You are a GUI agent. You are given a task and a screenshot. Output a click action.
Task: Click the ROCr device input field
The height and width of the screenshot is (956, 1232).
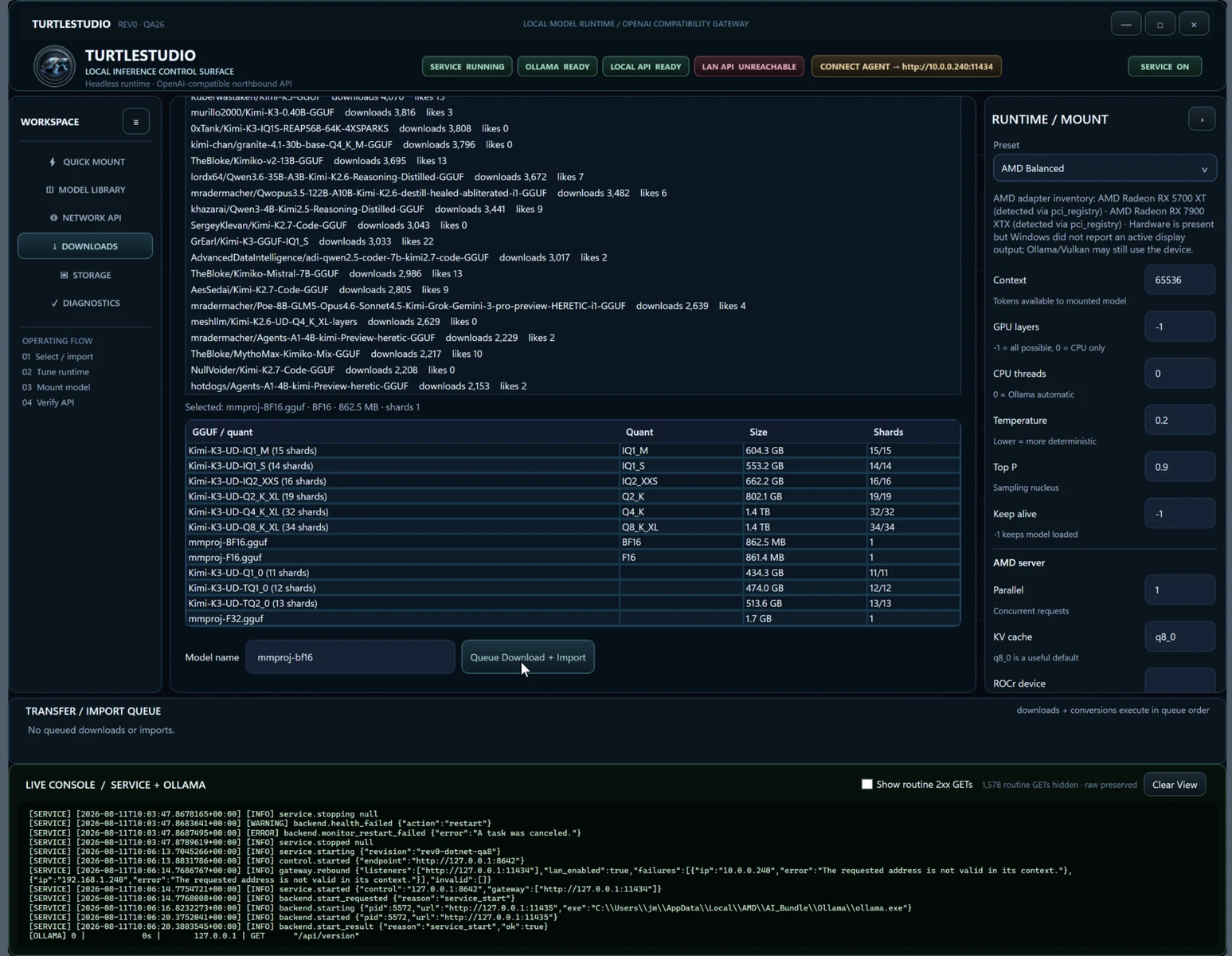(x=1179, y=681)
